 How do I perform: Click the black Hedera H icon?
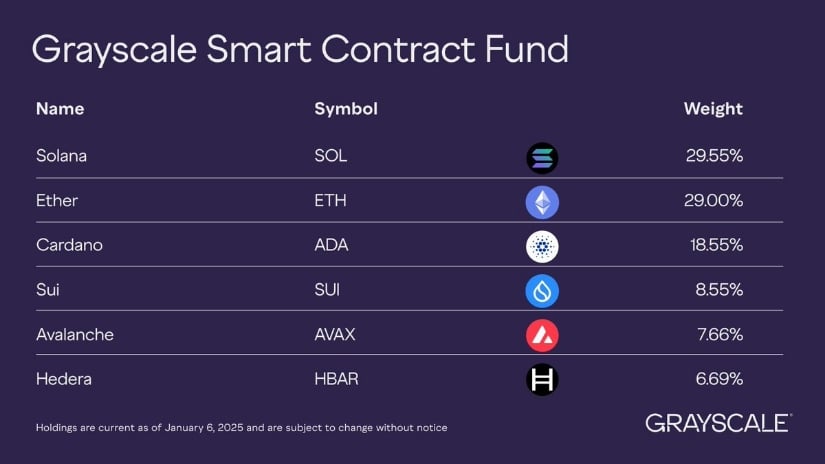pos(542,379)
